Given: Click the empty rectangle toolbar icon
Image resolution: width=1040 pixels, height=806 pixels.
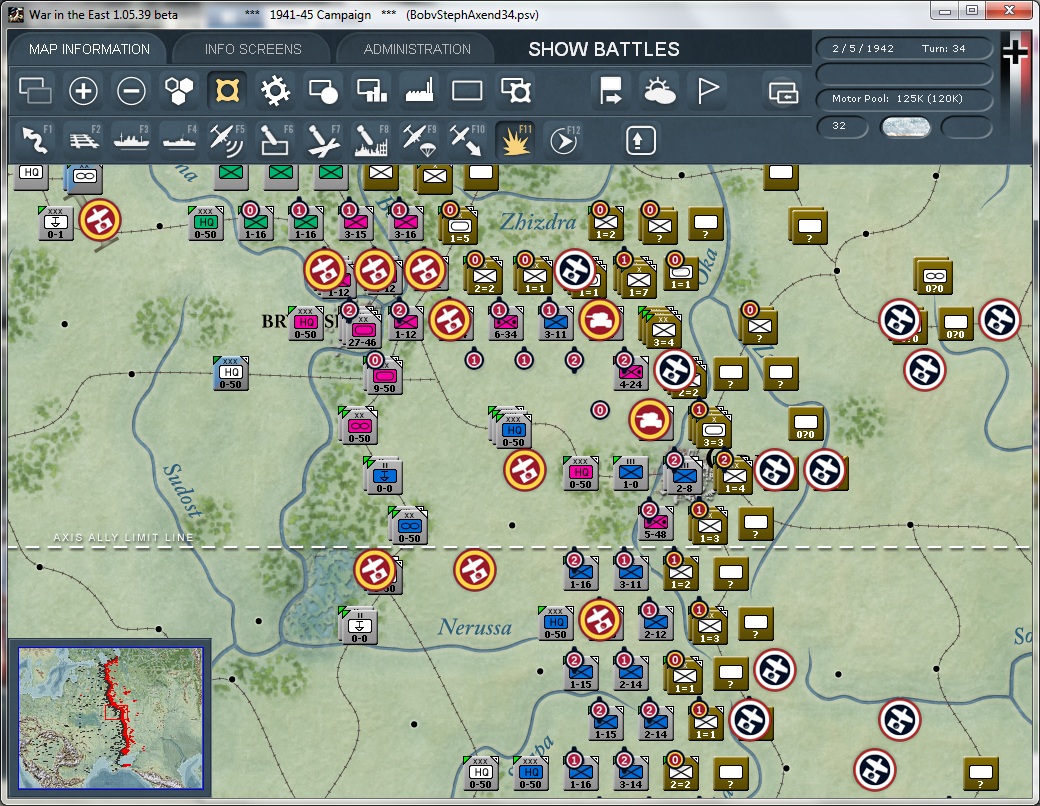Looking at the screenshot, I should click(x=467, y=91).
